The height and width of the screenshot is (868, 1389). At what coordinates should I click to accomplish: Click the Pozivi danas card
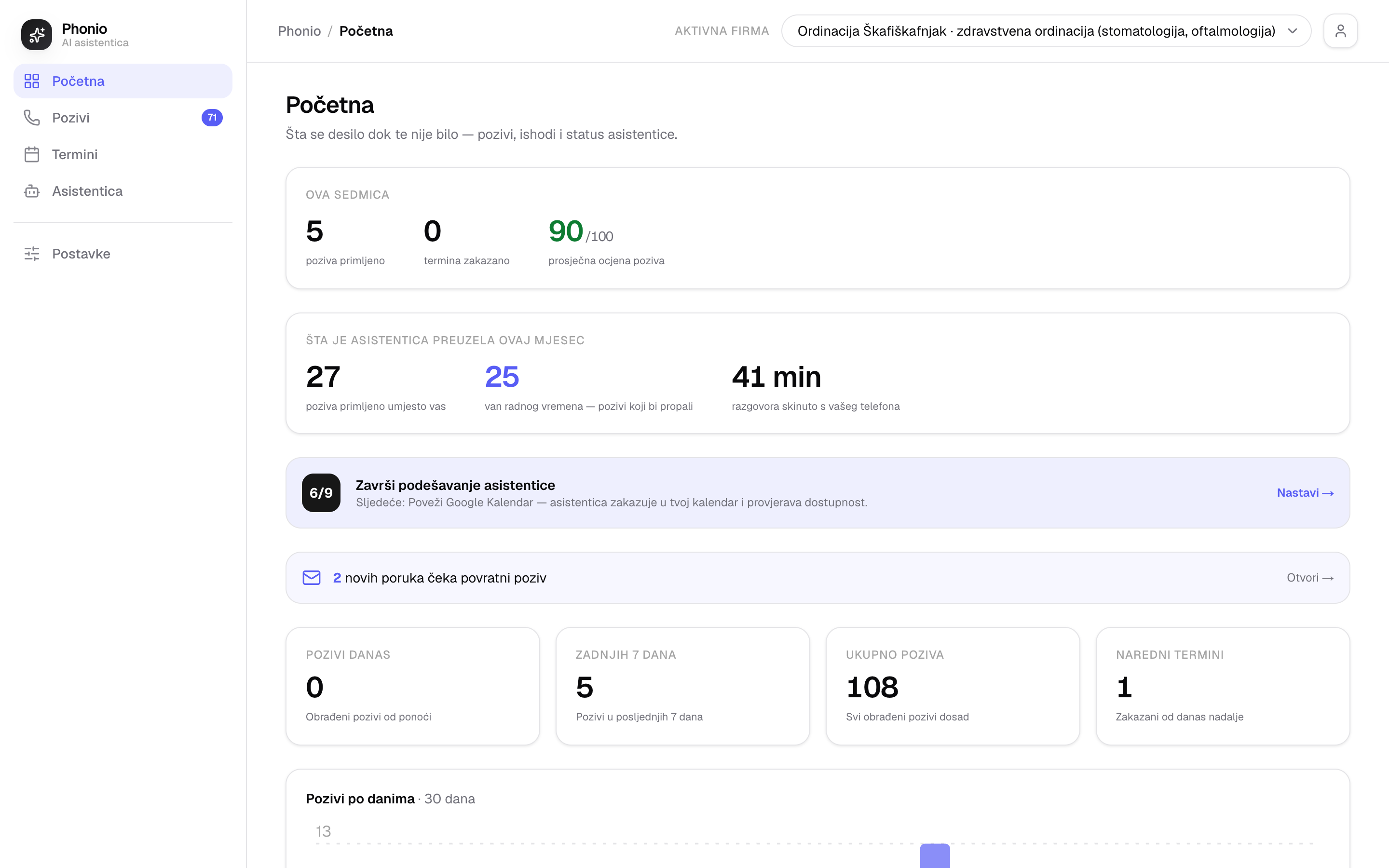(413, 686)
